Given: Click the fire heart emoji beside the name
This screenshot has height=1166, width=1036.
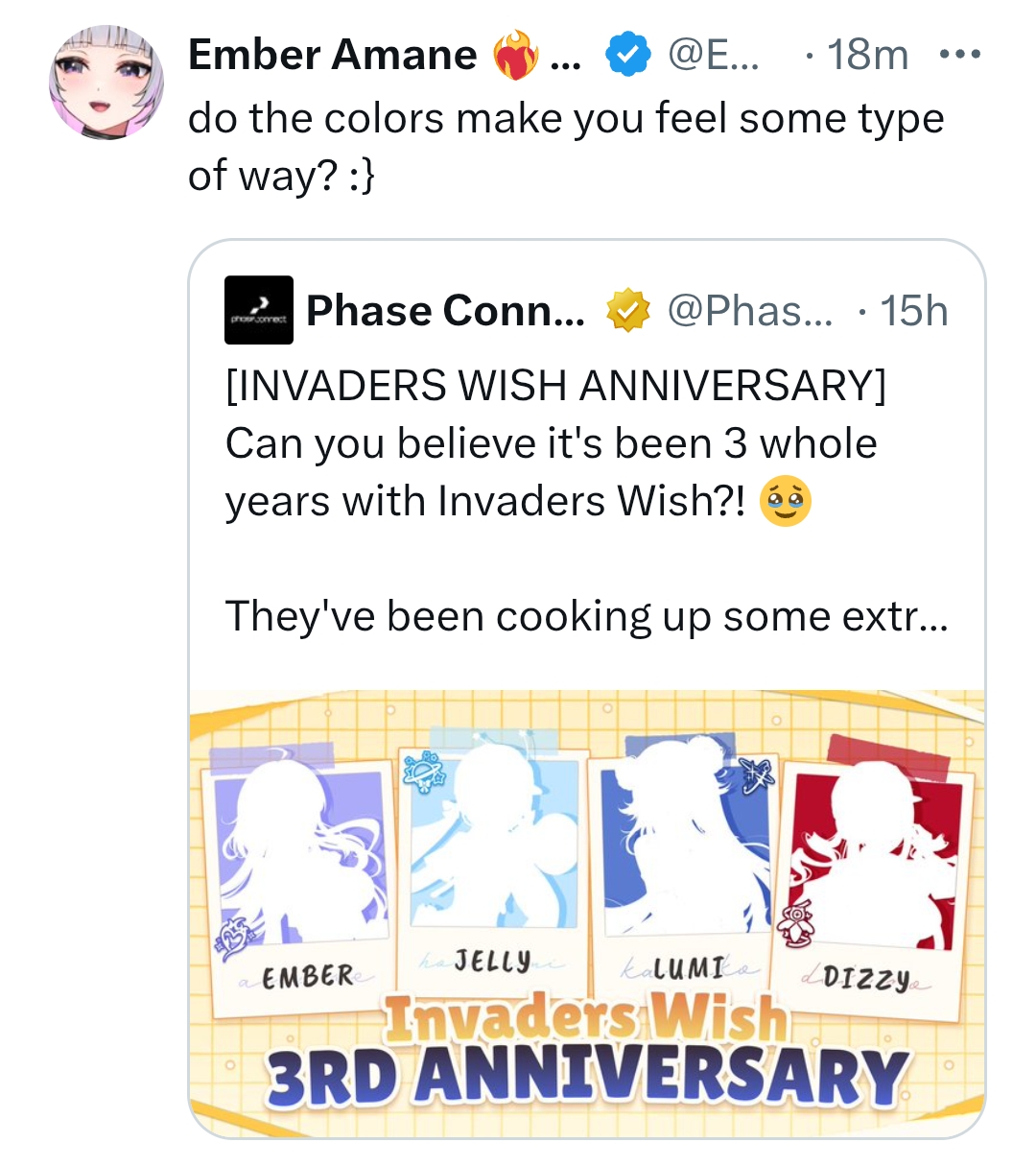Looking at the screenshot, I should pyautogui.click(x=515, y=56).
